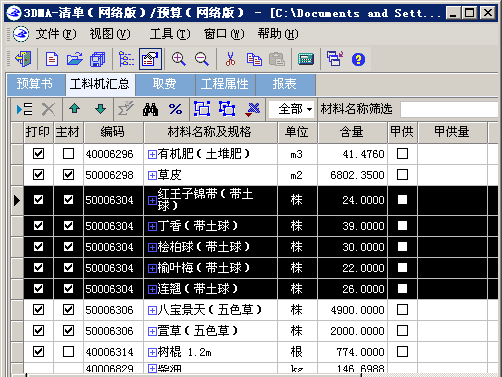Expand the 榆叶梅(带土球) material row
Image resolution: width=502 pixels, height=377 pixels.
pyautogui.click(x=152, y=268)
